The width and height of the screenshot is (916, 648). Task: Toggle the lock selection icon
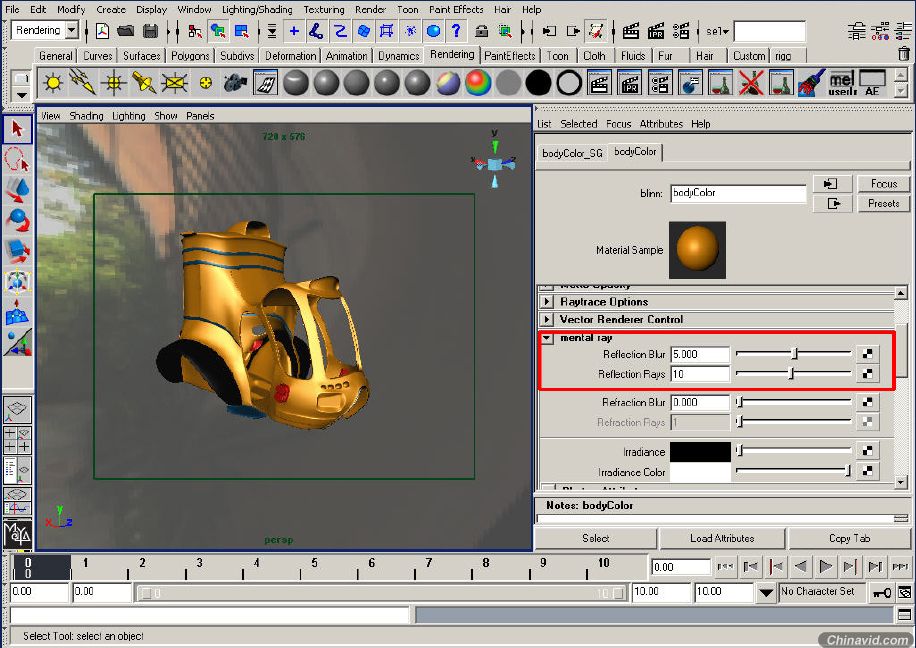tap(481, 31)
